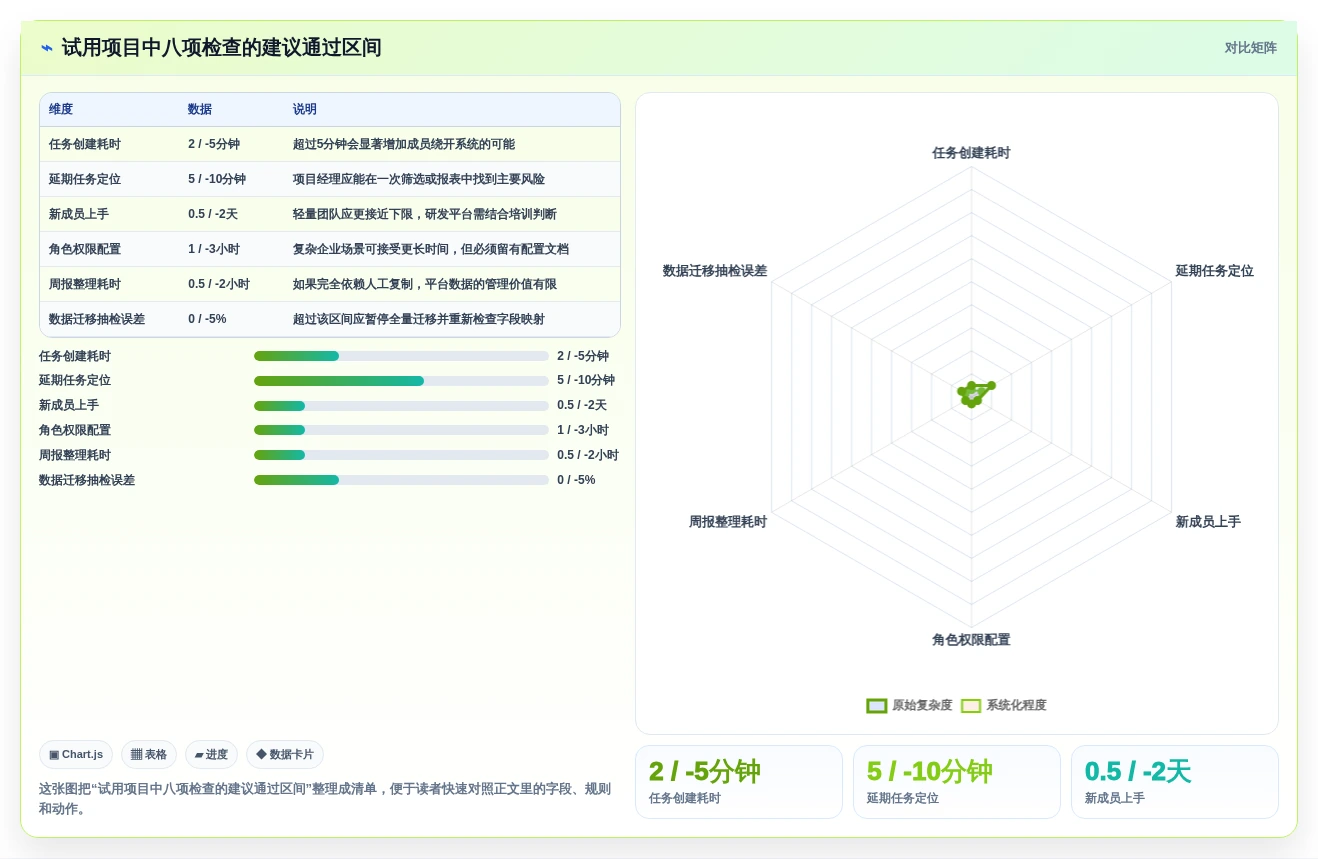Click radar axis label 任务创建耗时

[971, 153]
